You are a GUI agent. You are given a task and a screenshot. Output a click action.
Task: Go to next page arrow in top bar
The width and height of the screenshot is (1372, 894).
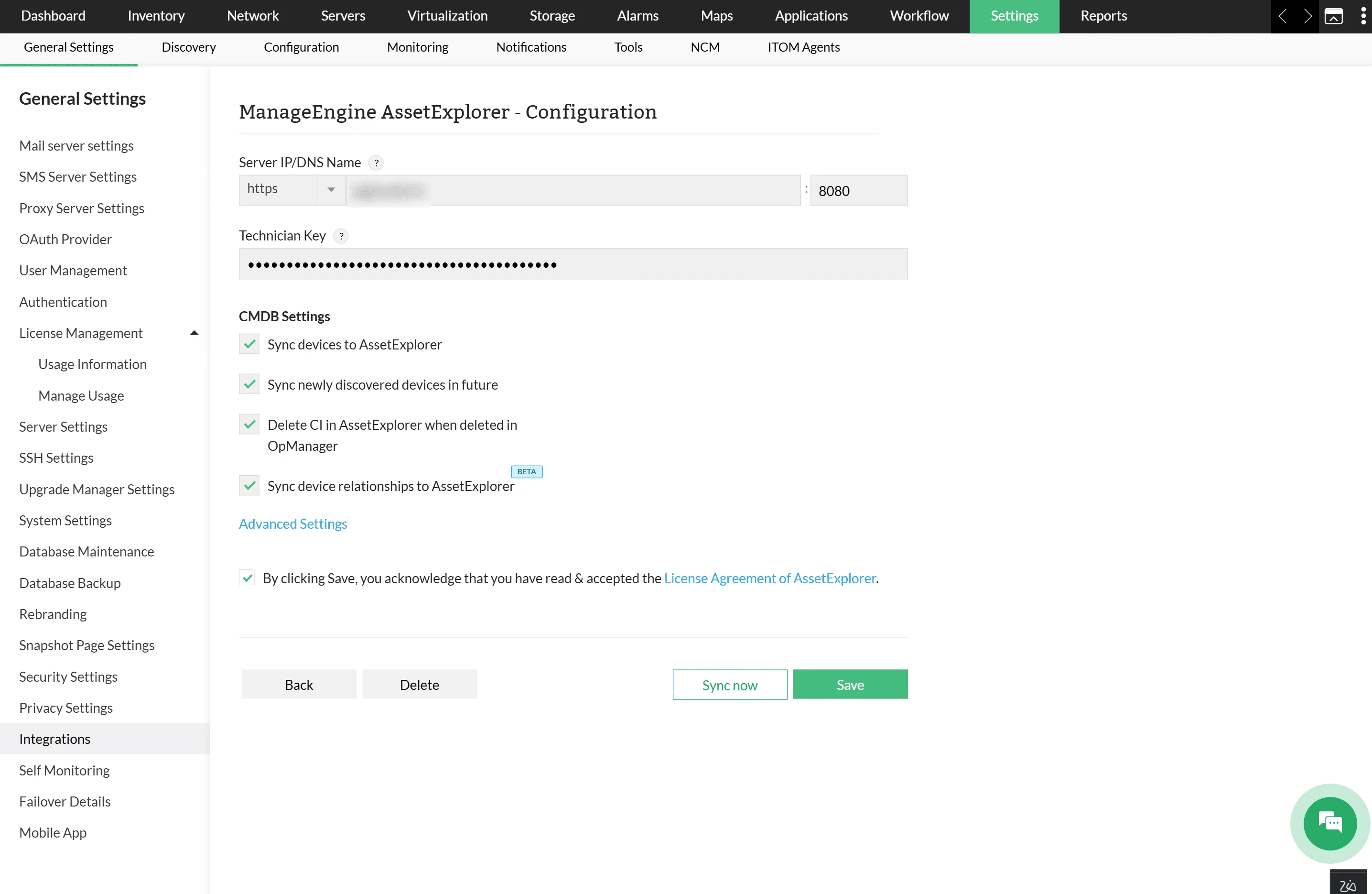pos(1307,16)
